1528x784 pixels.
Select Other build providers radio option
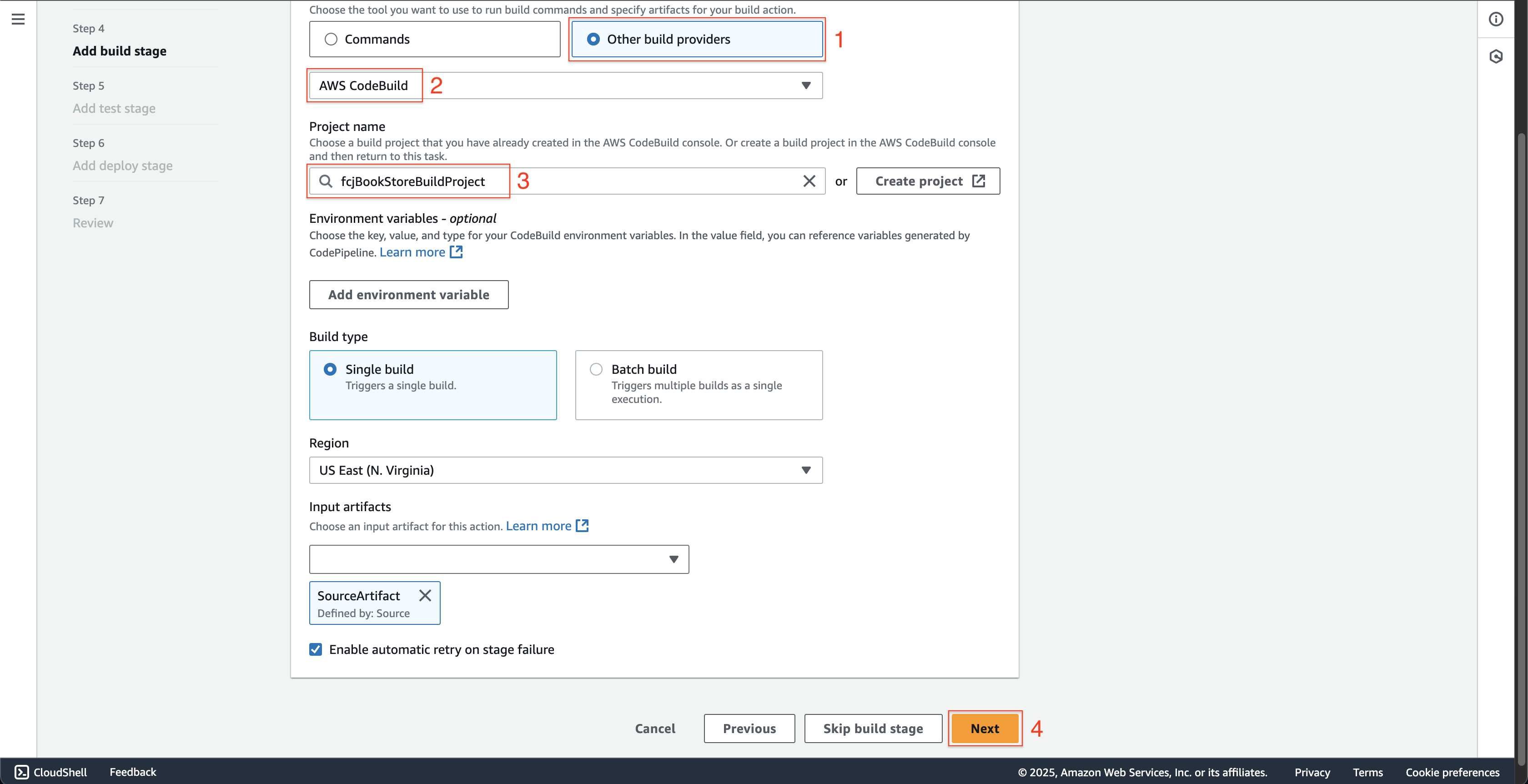pos(697,39)
